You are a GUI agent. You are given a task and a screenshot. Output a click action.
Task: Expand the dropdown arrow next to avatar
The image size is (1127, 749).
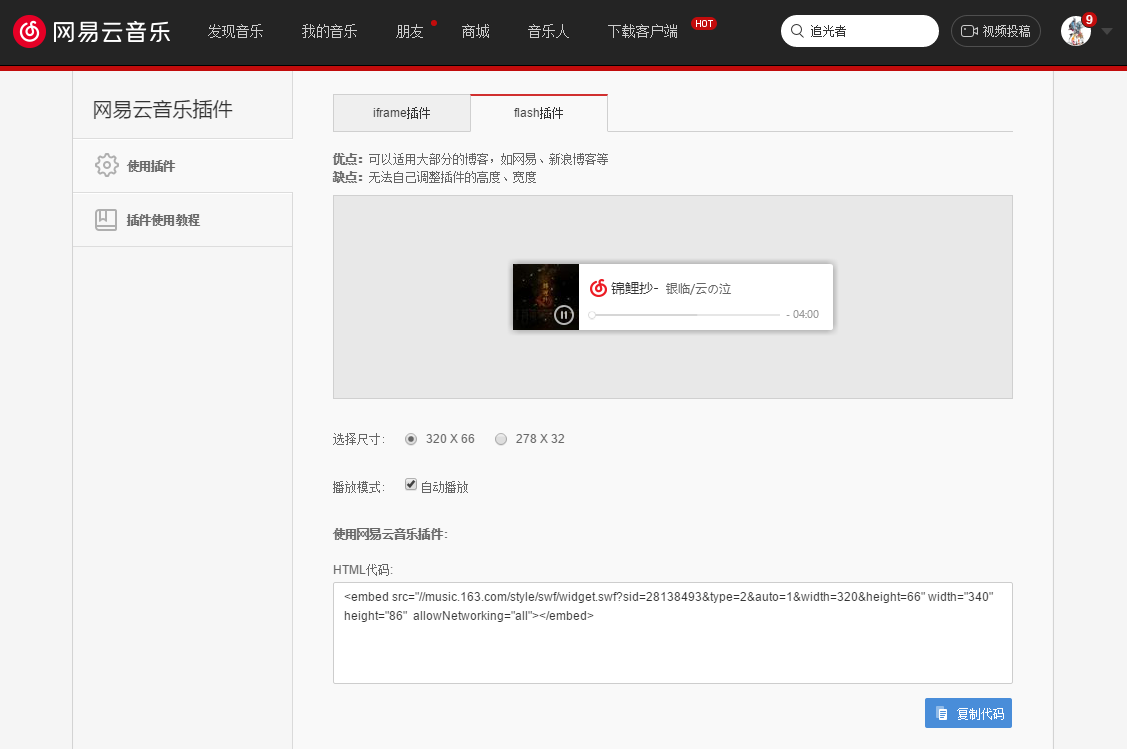(1106, 31)
